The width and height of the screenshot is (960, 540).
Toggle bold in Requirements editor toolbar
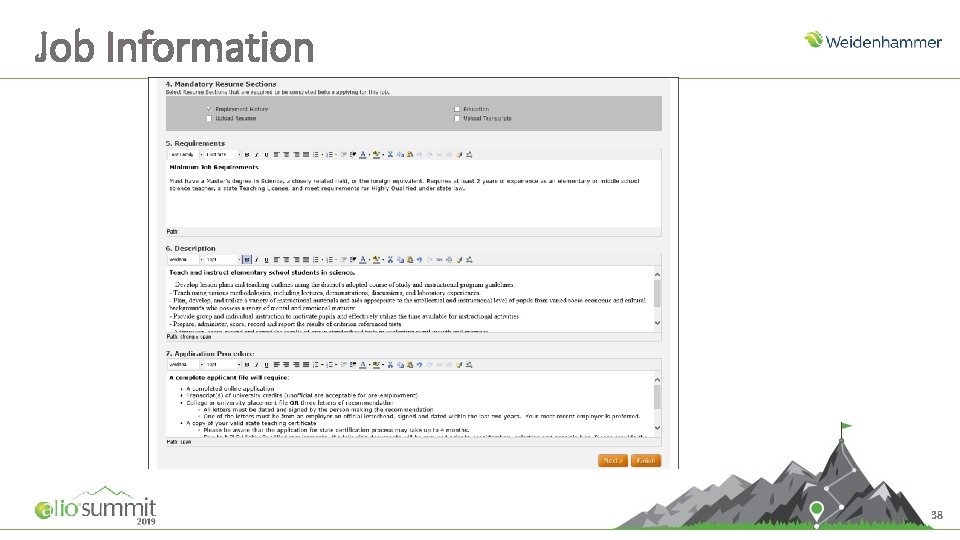(x=247, y=155)
